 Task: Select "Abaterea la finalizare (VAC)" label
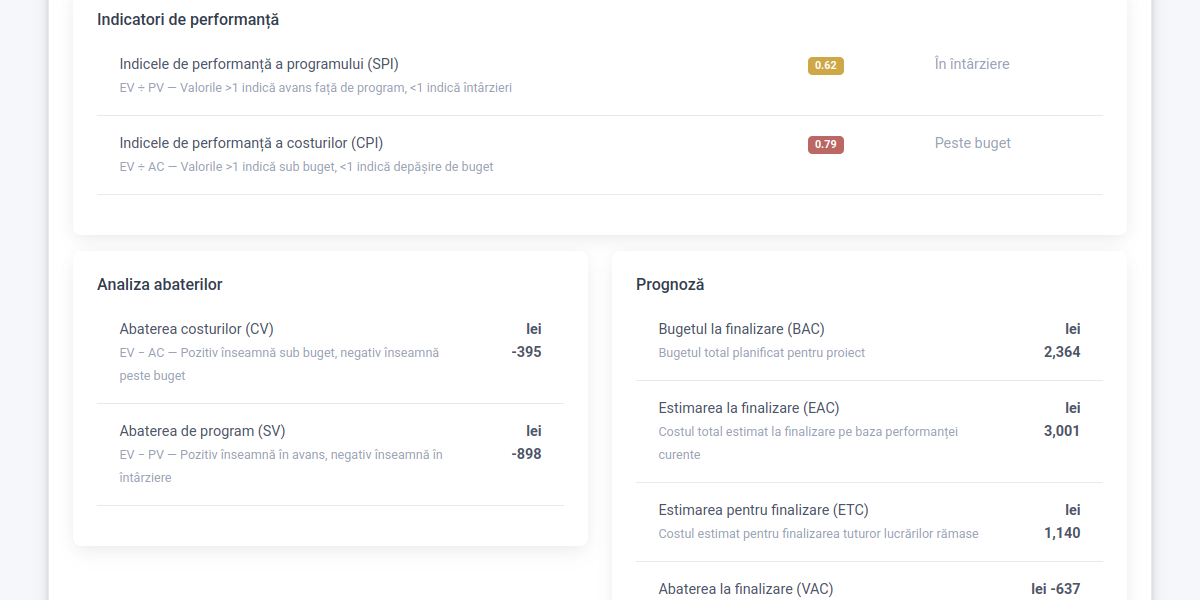click(x=745, y=589)
